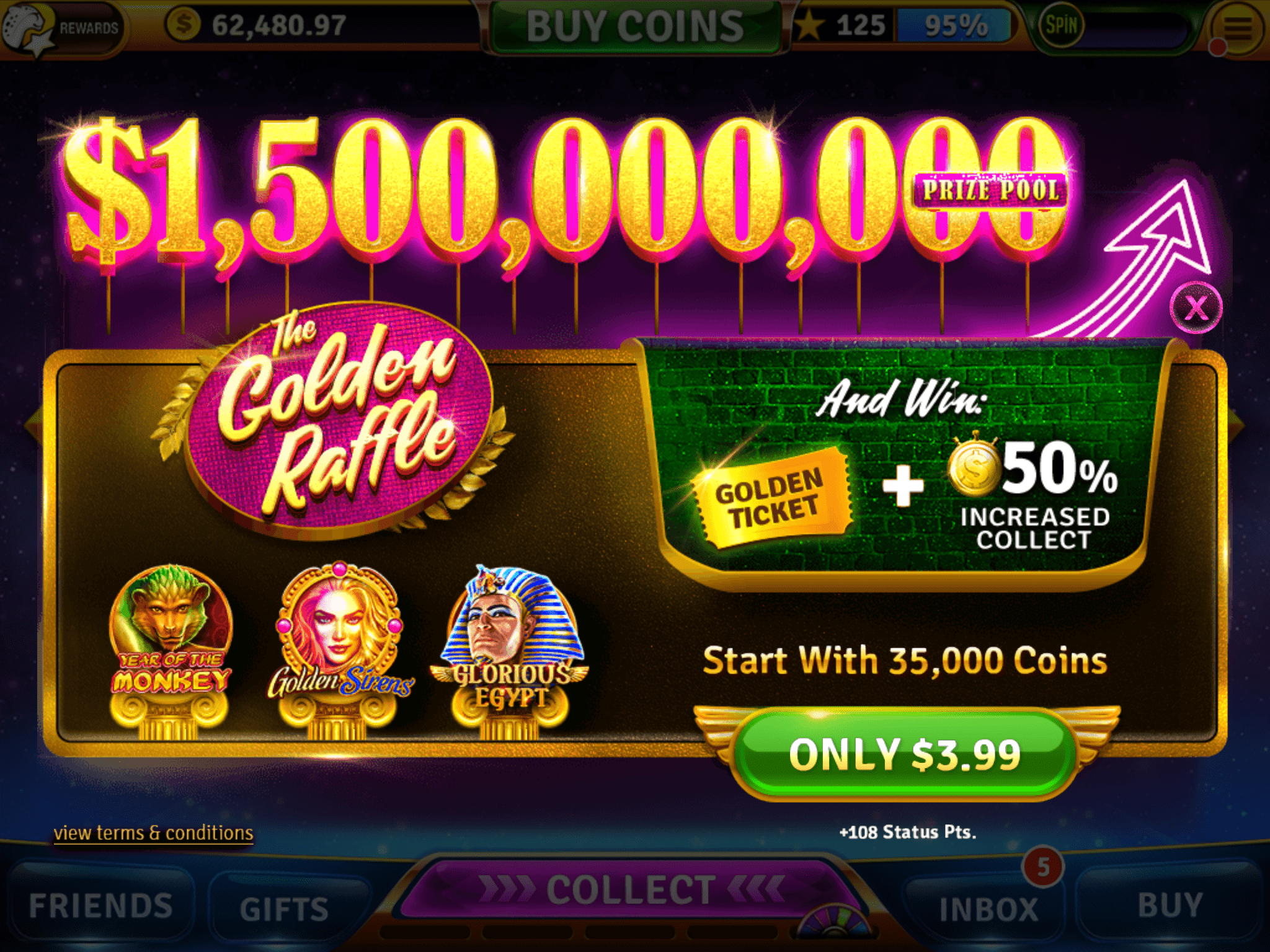Open the Friends tab

point(101,906)
